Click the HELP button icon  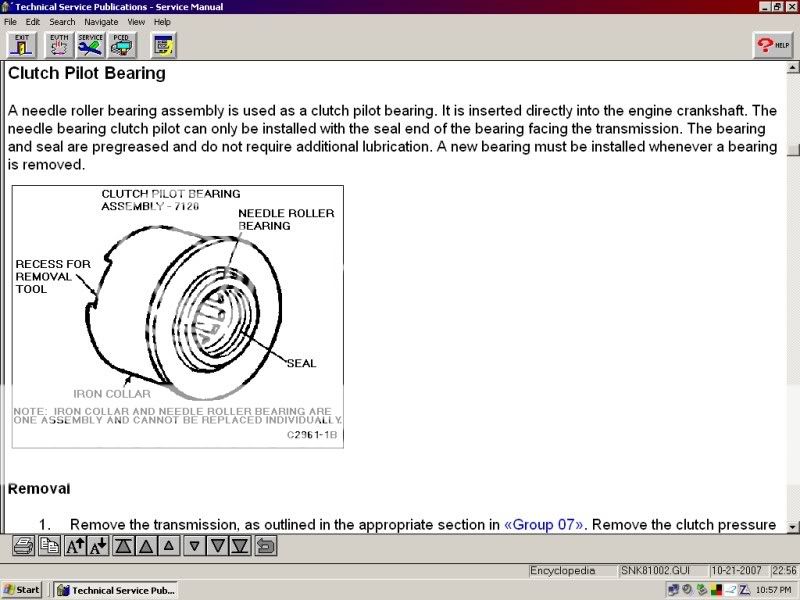tap(772, 44)
